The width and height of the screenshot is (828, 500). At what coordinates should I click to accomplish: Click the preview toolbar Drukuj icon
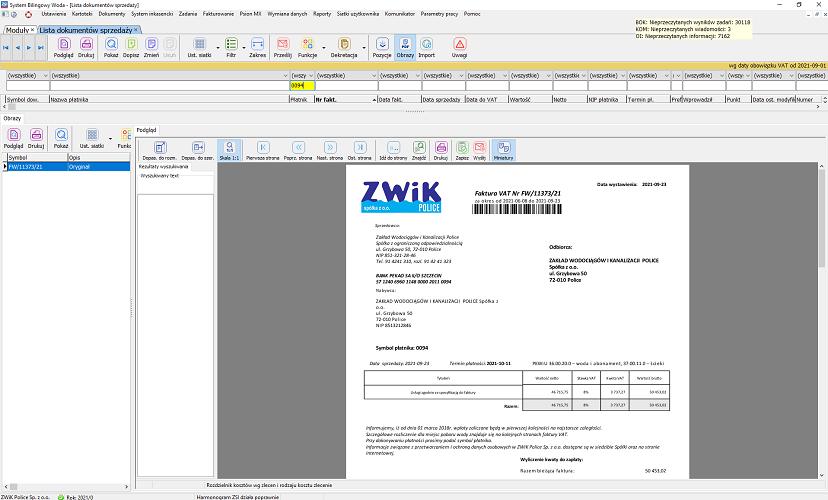(441, 148)
